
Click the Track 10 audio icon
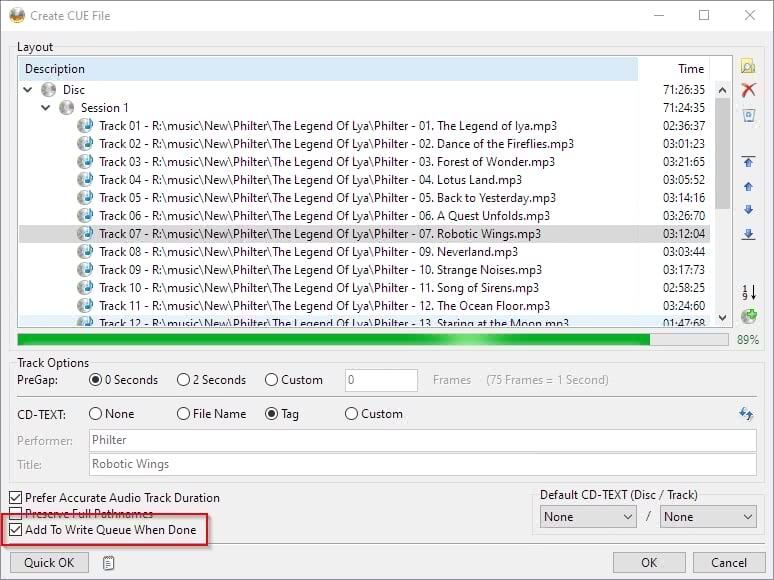point(85,288)
